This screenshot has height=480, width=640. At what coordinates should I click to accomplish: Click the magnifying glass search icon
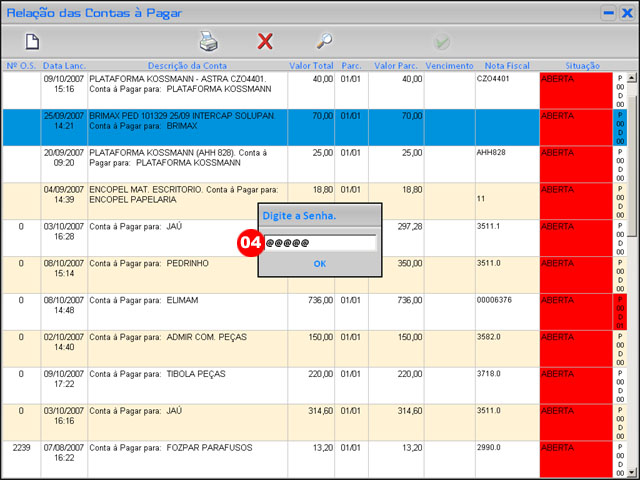coord(324,42)
